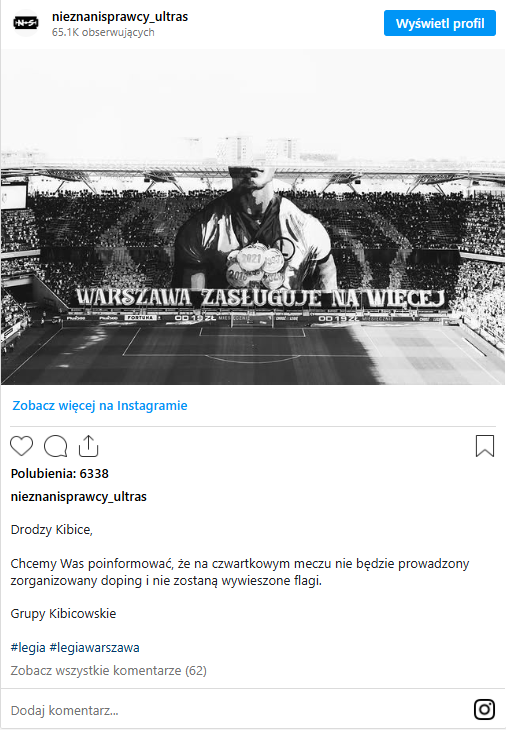Click the Polubienia: 6338 likes count
This screenshot has width=506, height=730.
point(60,473)
